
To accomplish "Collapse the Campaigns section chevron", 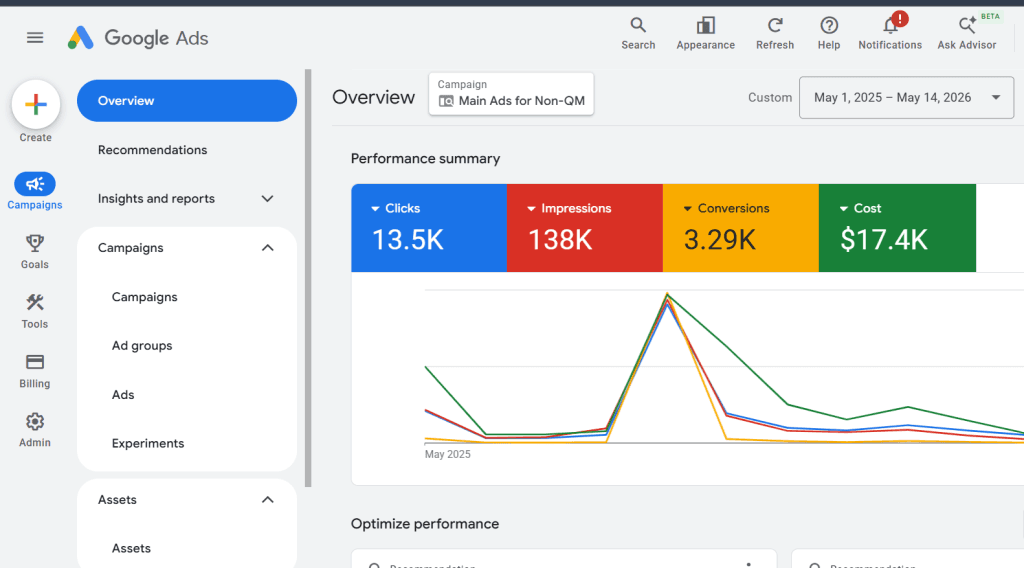I will click(x=268, y=248).
